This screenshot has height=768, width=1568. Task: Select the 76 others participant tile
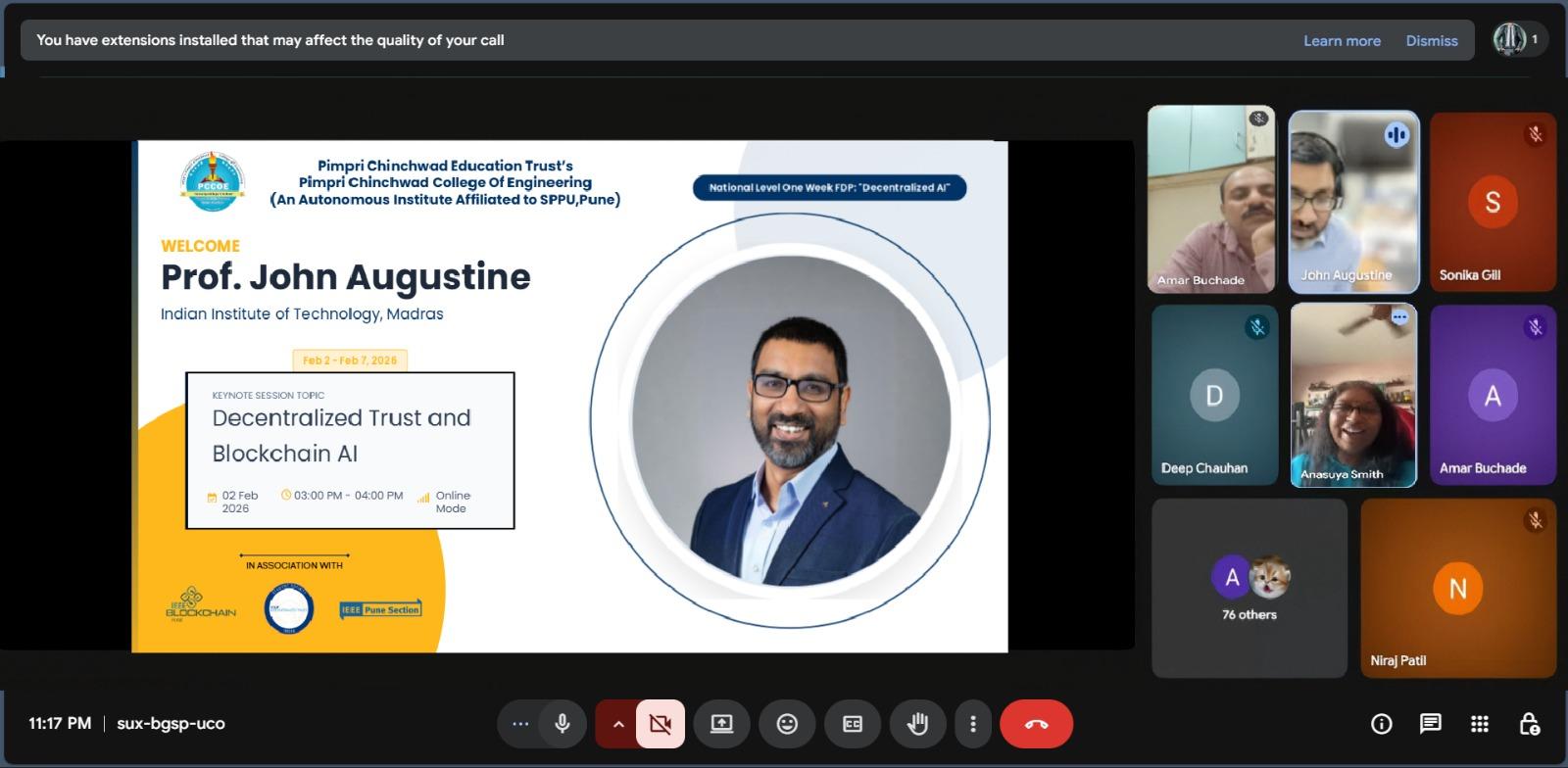1249,588
